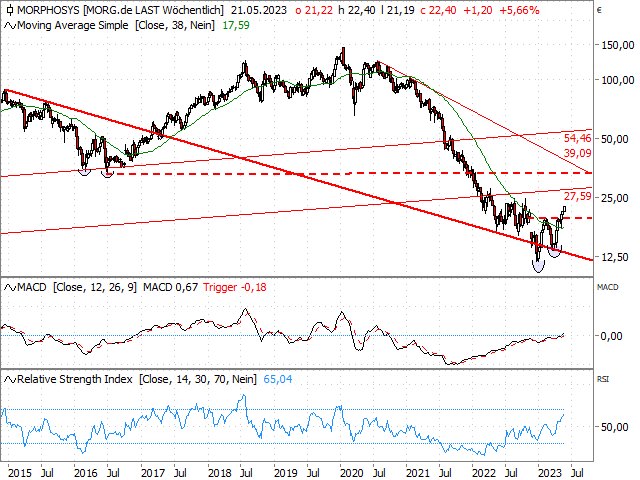Click the RSI value 65,04
The width and height of the screenshot is (640, 480).
(278, 379)
